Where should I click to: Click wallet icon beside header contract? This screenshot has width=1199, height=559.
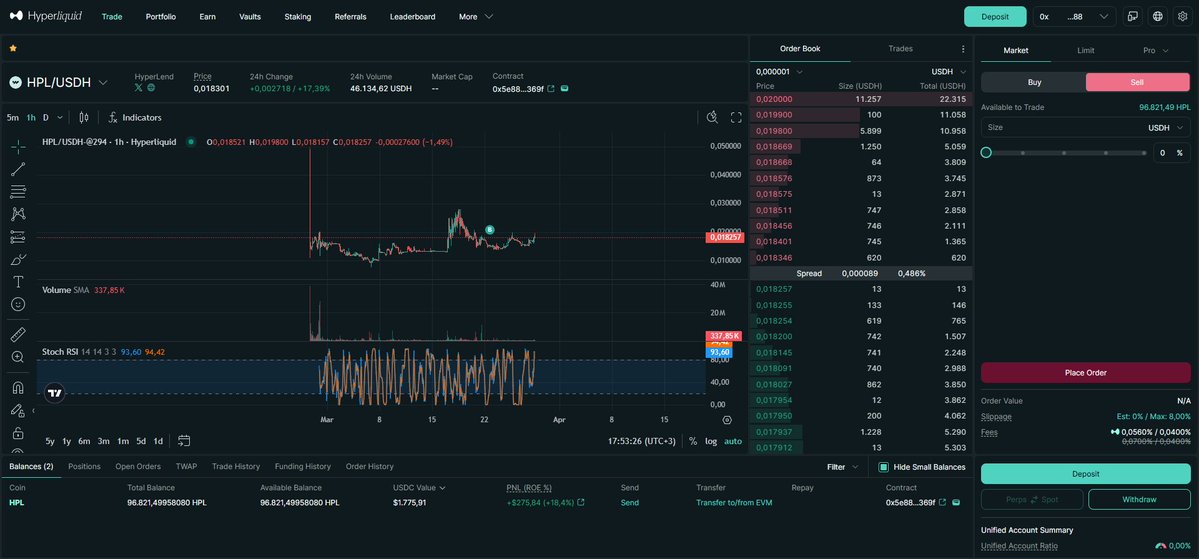(565, 89)
